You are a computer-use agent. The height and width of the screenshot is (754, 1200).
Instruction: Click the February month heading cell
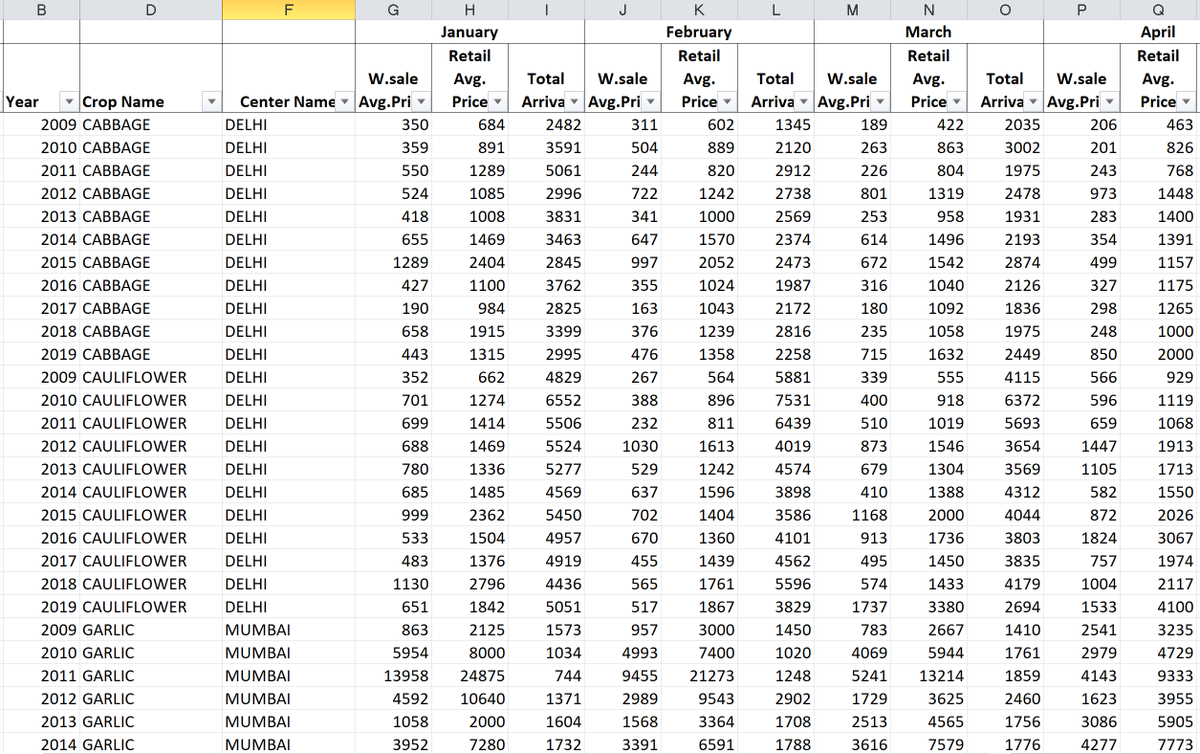pos(700,32)
